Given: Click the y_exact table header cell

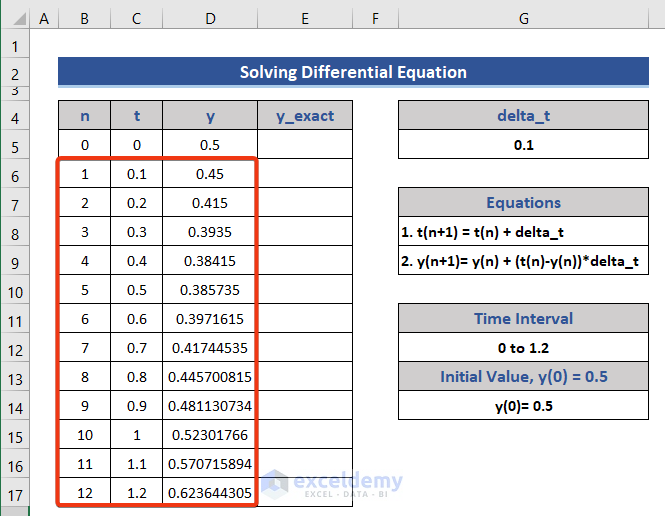Looking at the screenshot, I should click(305, 116).
